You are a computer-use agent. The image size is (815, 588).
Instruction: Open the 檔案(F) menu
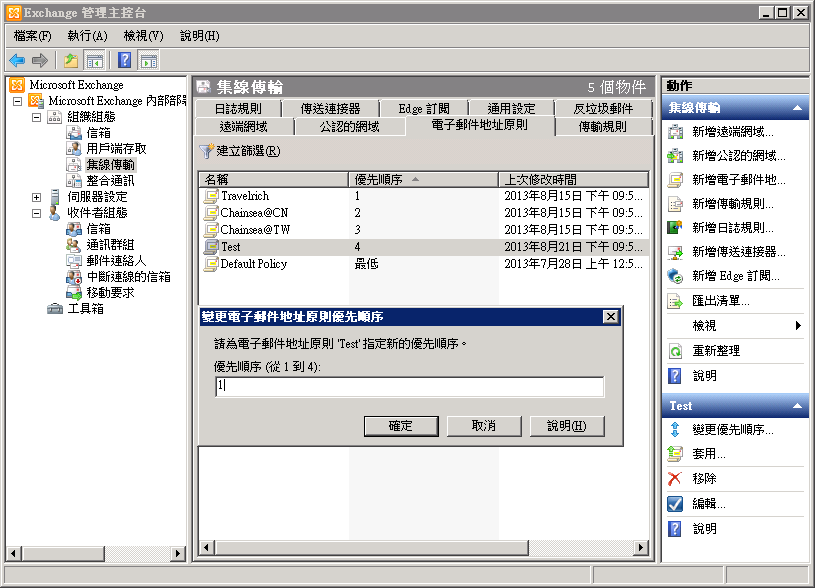point(32,36)
